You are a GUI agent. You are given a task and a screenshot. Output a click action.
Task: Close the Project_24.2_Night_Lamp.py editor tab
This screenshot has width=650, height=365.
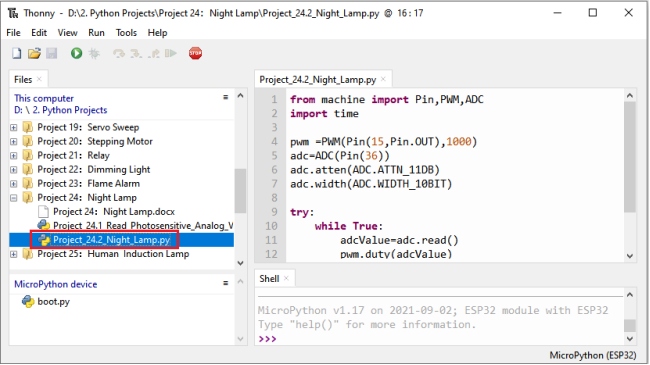383,79
